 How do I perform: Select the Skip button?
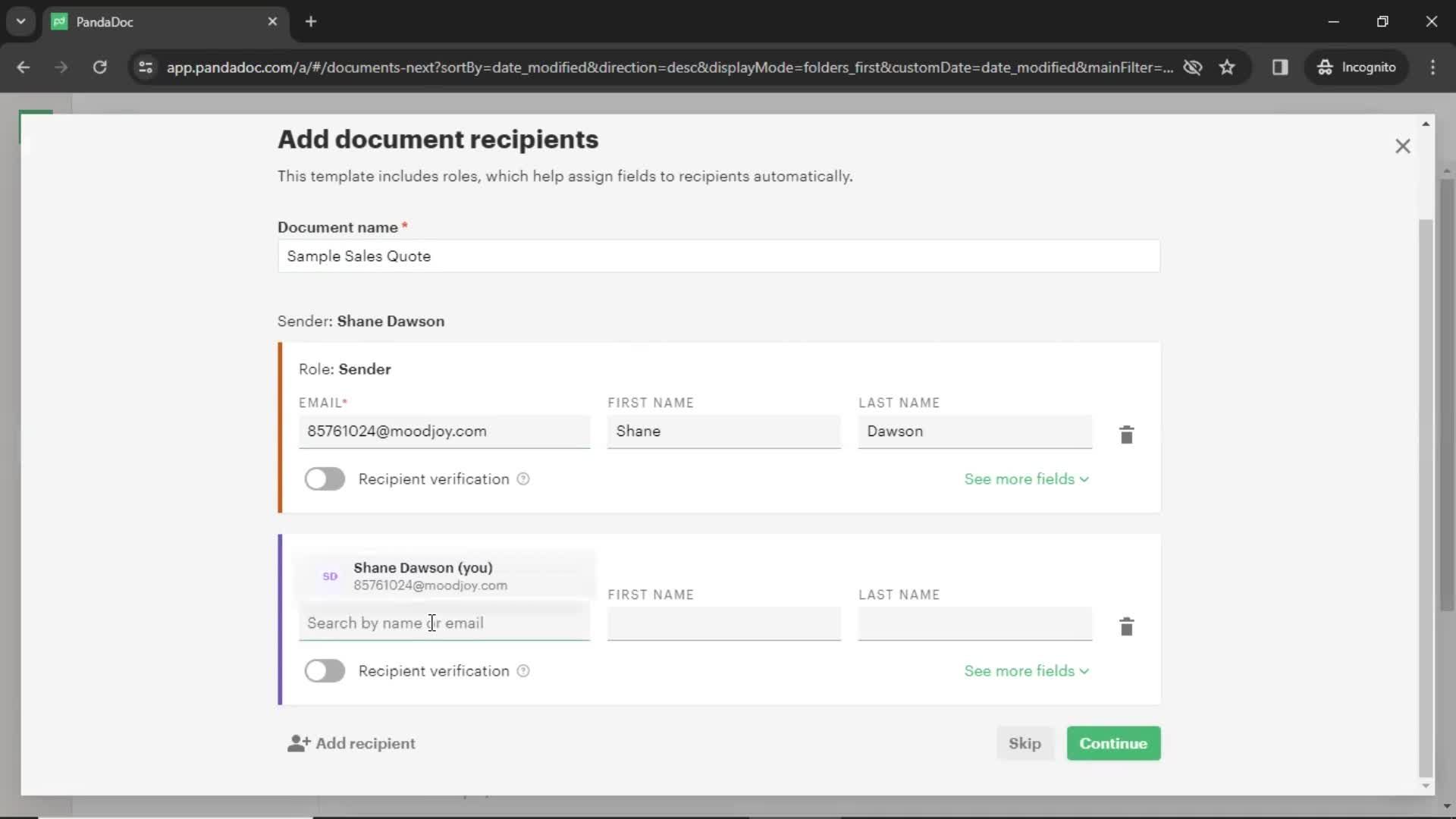(1024, 743)
